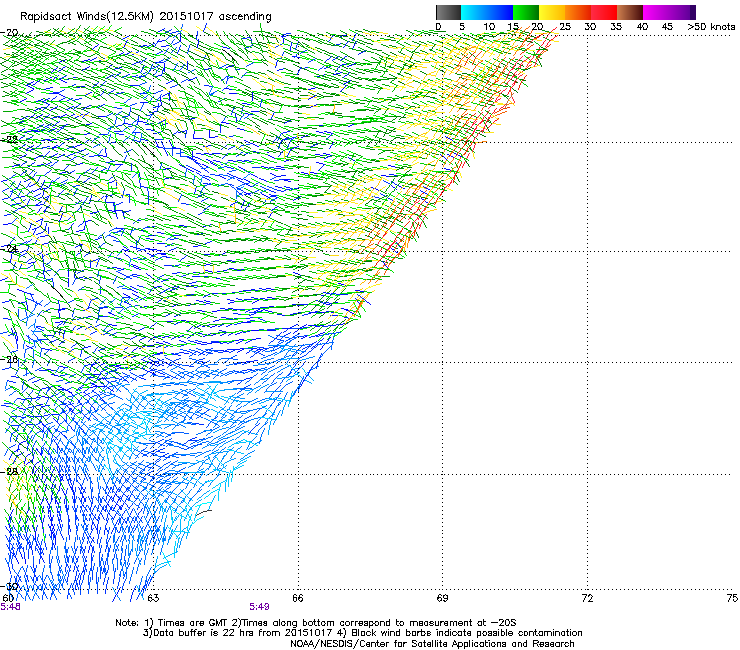Click the NOAA/NESDIS credit line

[432, 644]
